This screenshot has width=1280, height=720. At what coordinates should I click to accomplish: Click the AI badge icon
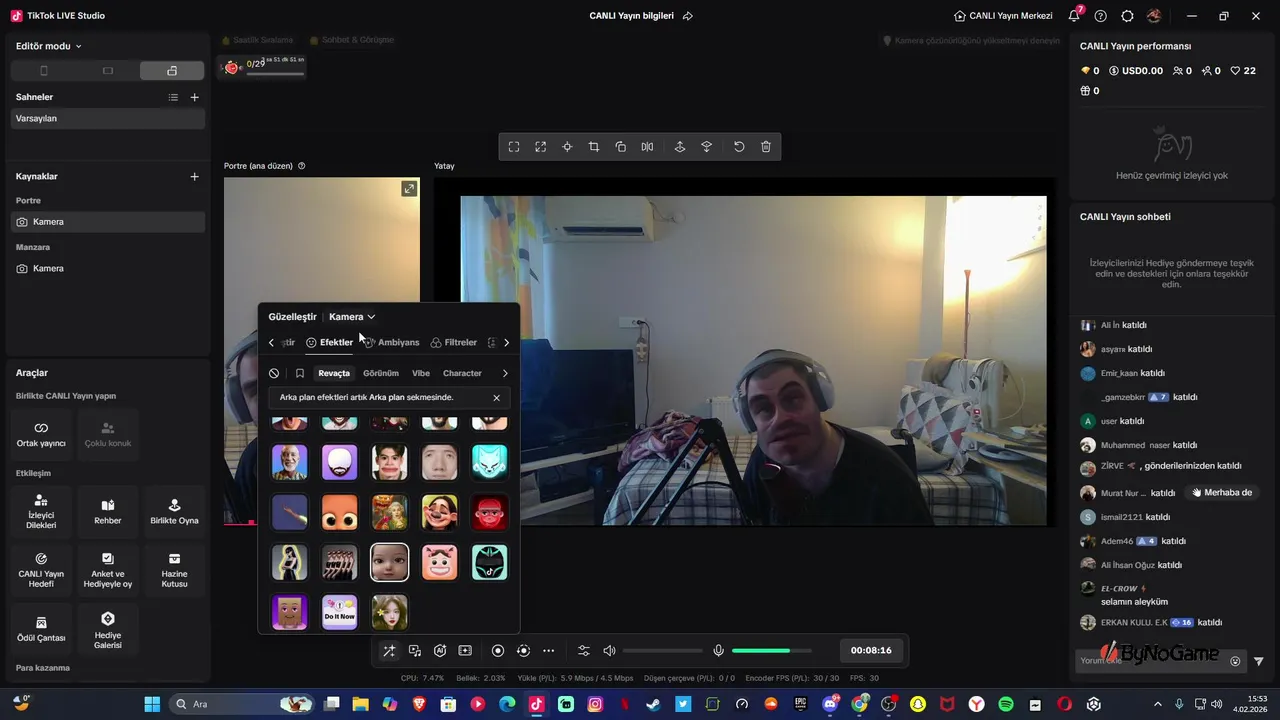(440, 650)
